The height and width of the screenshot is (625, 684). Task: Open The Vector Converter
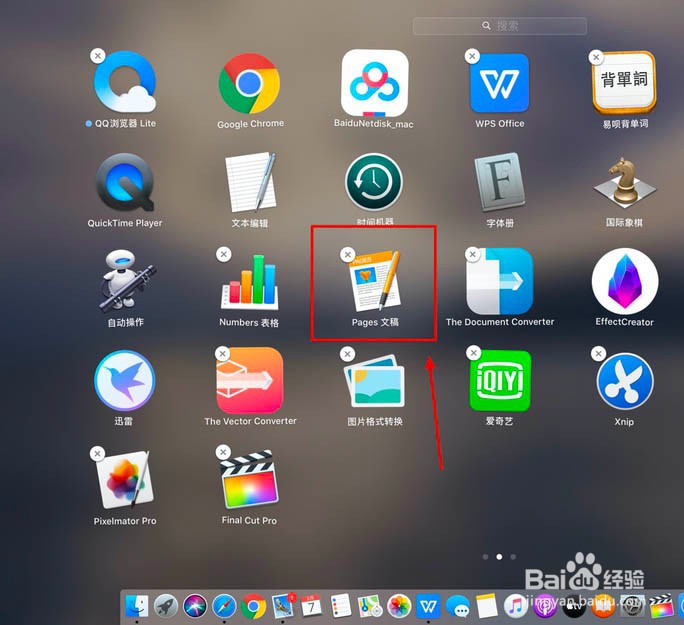point(250,380)
